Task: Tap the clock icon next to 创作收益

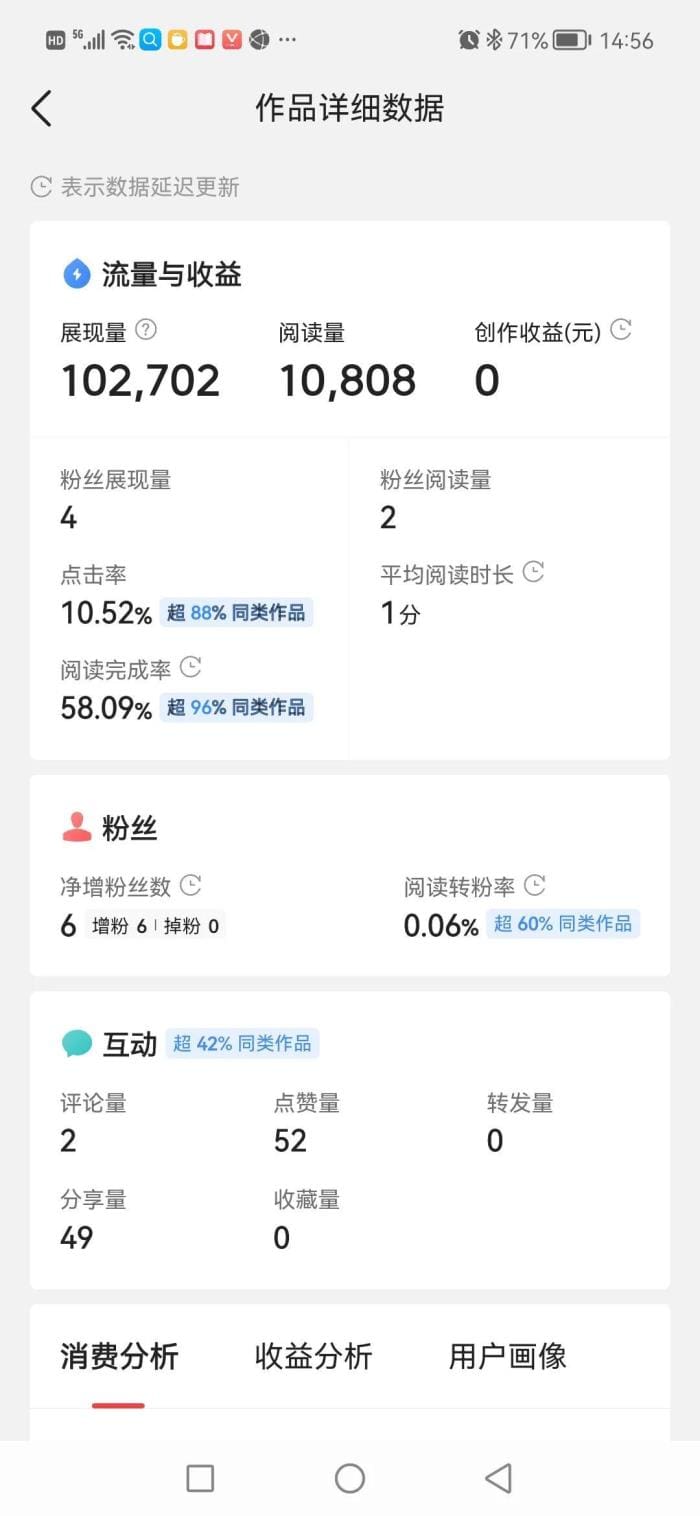Action: pyautogui.click(x=622, y=329)
